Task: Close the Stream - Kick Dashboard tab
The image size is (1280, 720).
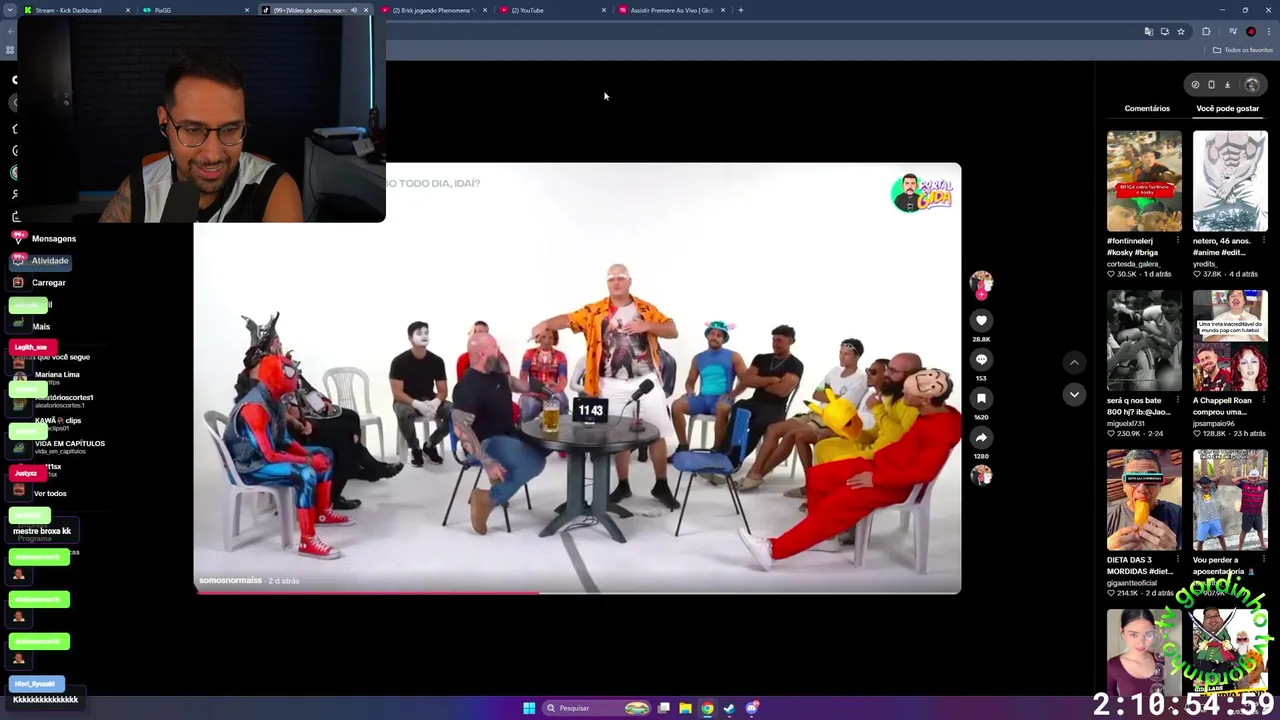Action: (127, 10)
